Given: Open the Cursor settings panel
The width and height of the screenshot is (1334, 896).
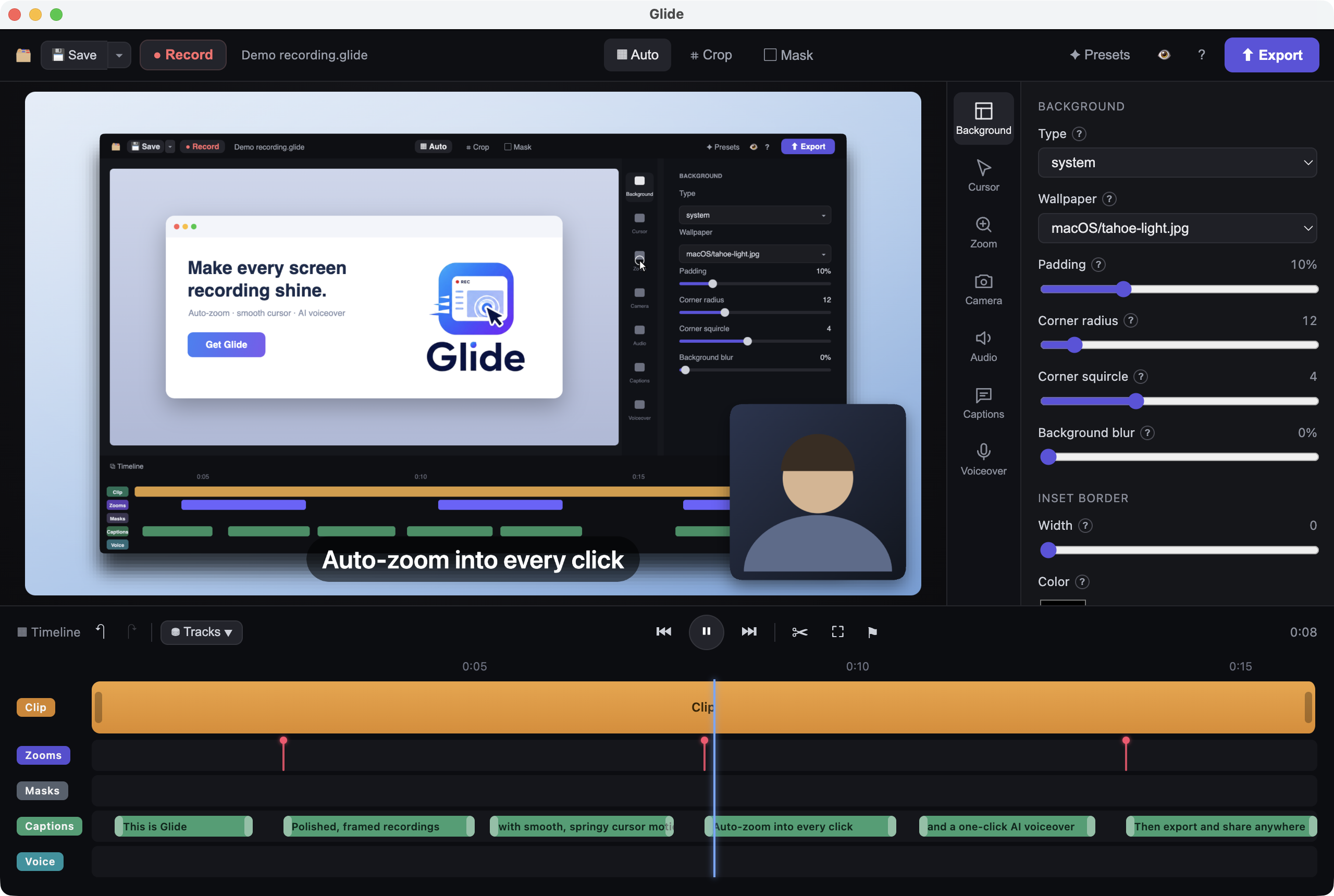Looking at the screenshot, I should [x=983, y=176].
